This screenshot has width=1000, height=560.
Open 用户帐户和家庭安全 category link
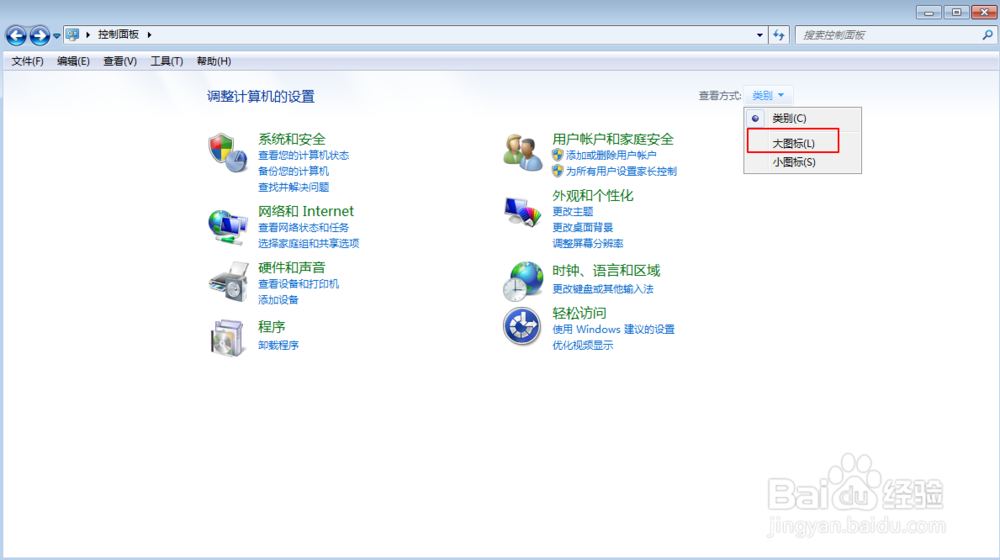613,139
